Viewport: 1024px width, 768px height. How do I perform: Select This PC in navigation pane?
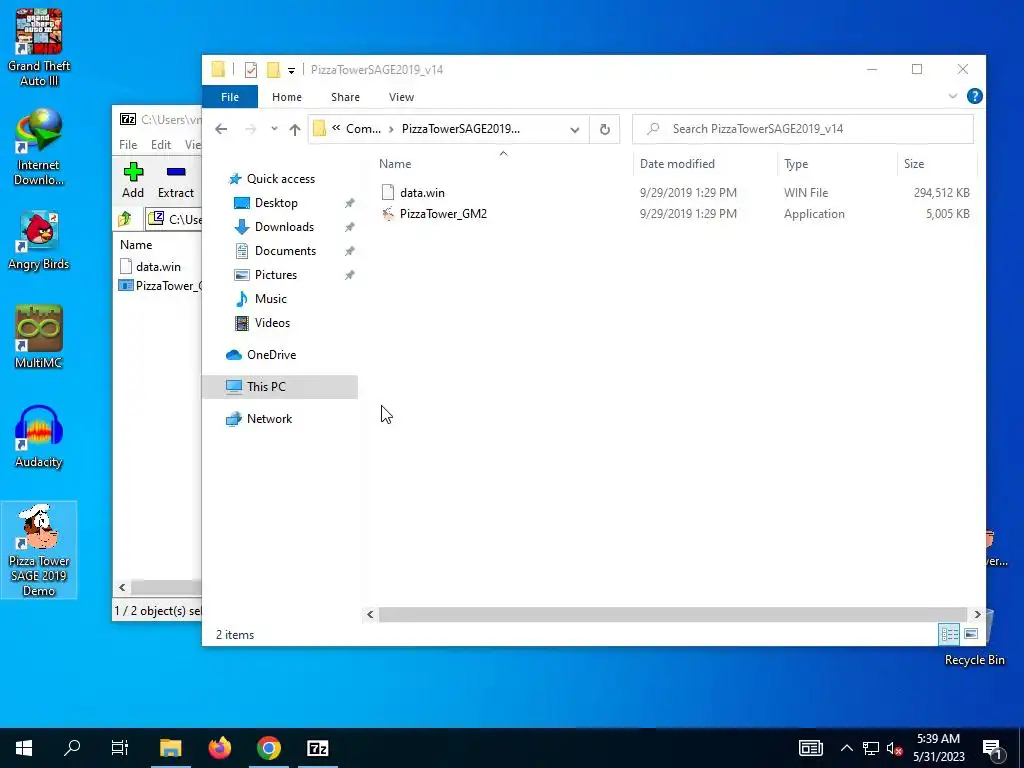[x=280, y=387]
